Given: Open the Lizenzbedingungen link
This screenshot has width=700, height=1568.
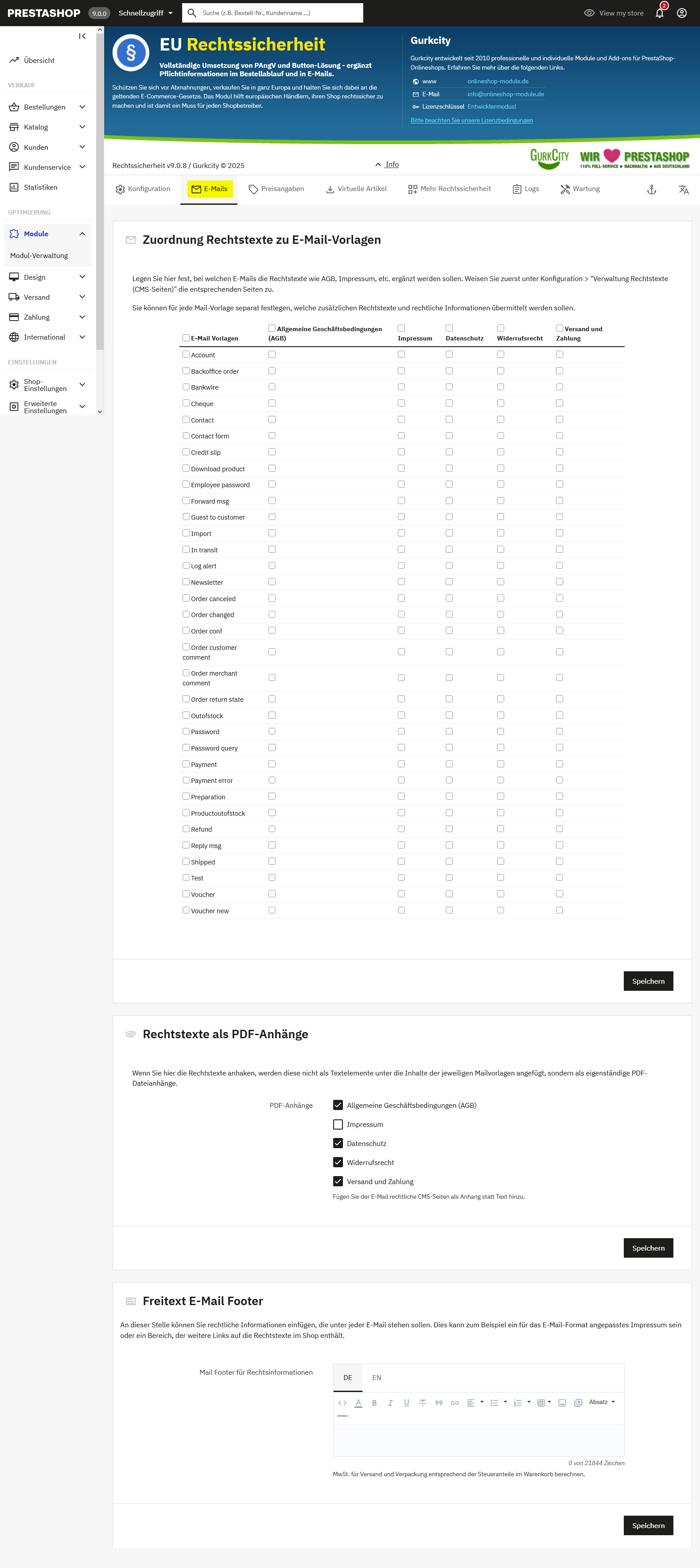Looking at the screenshot, I should coord(471,121).
